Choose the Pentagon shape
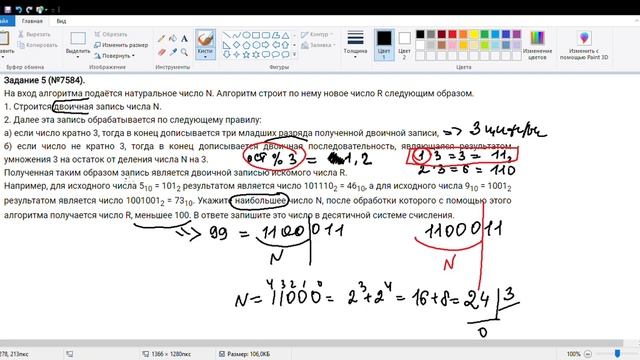The image size is (640, 360). (x=247, y=45)
